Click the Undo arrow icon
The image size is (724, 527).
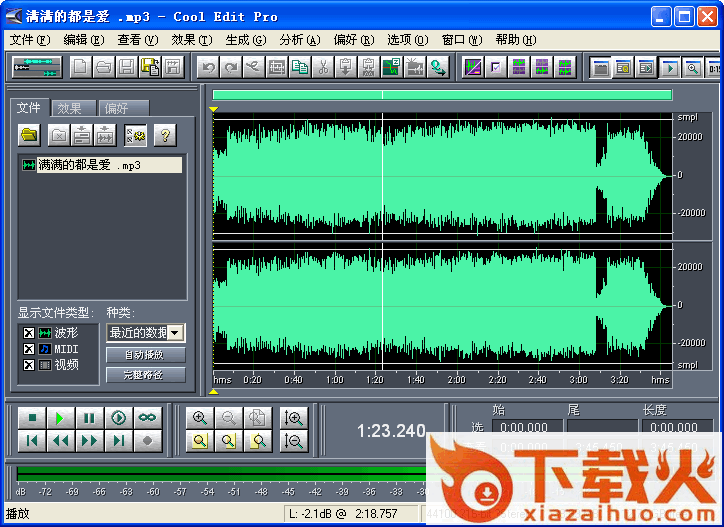208,67
